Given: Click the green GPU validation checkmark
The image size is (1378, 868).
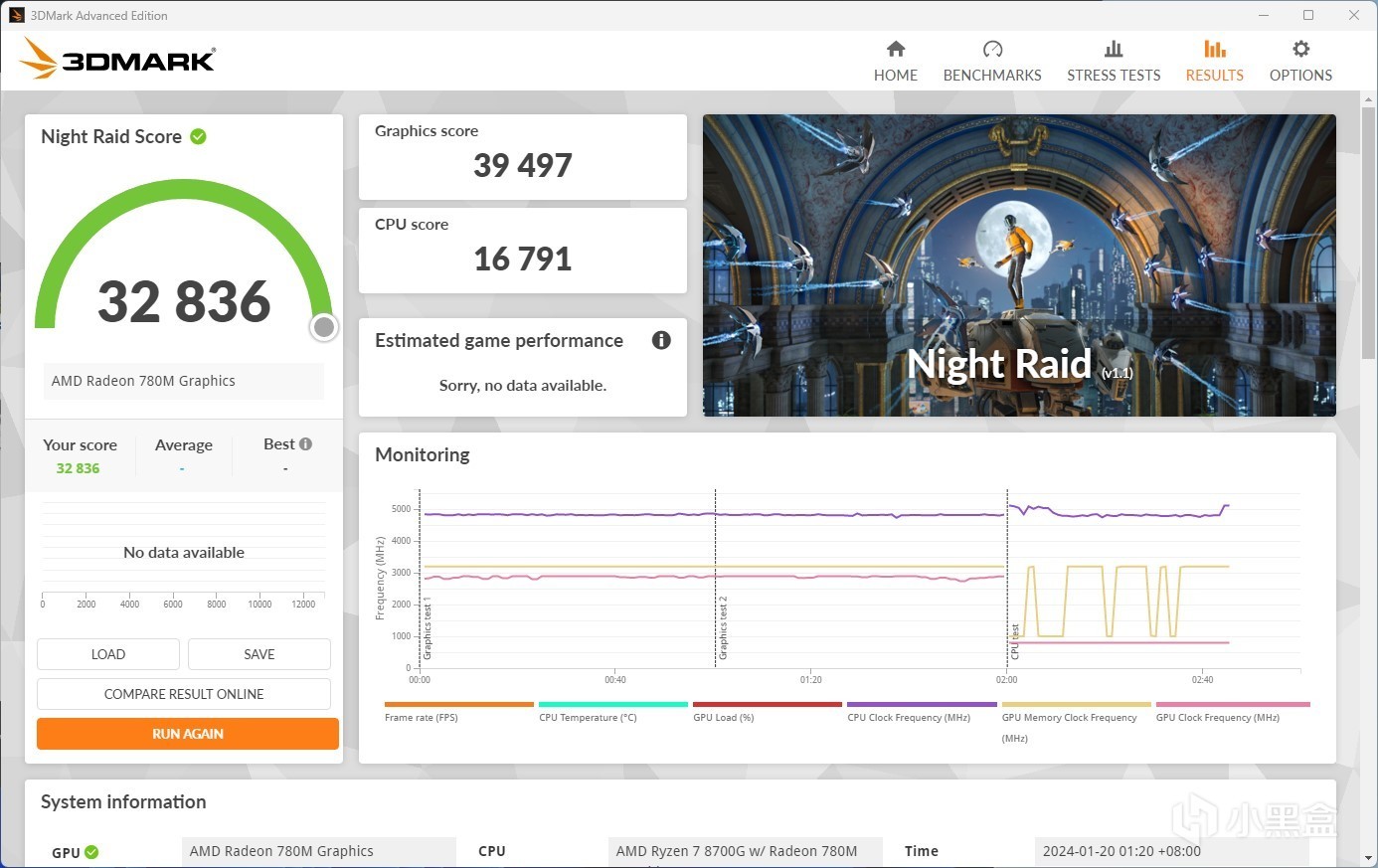Looking at the screenshot, I should click(91, 852).
